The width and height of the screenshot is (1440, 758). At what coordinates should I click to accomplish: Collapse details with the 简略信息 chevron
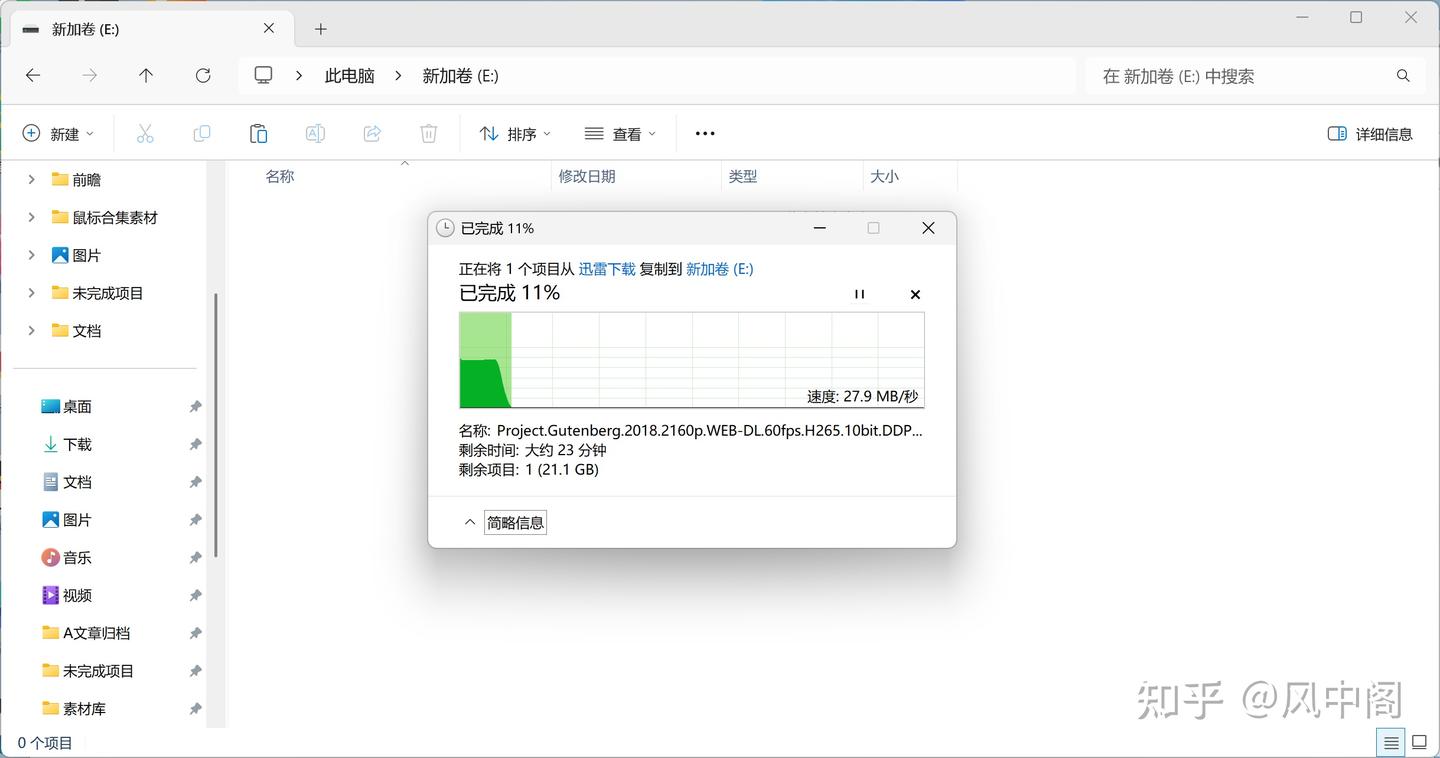pyautogui.click(x=470, y=522)
